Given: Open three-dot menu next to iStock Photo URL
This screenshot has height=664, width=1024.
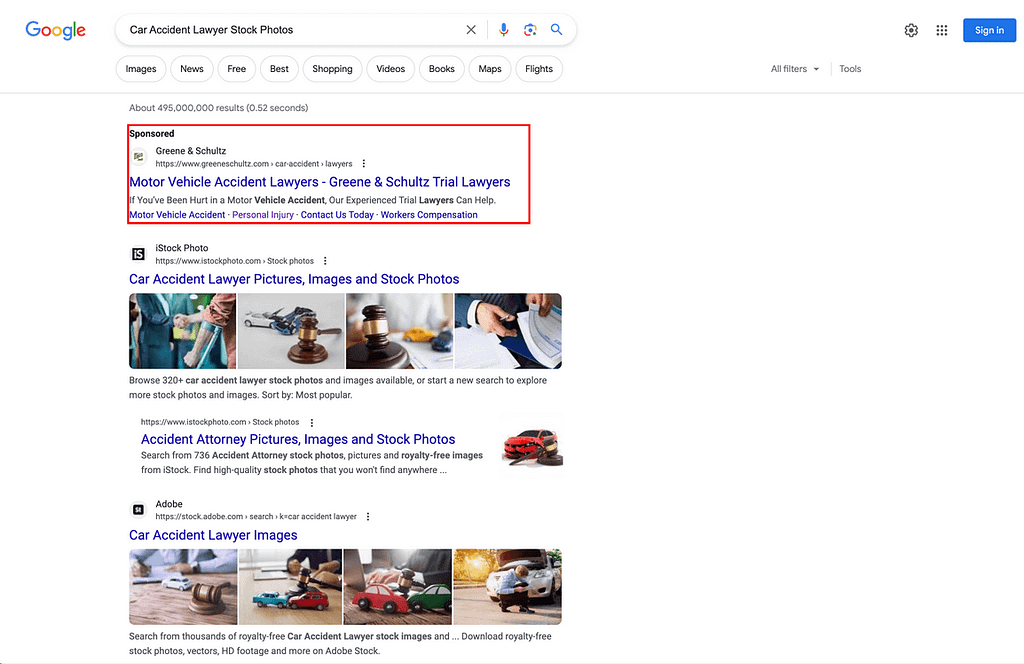Looking at the screenshot, I should (325, 261).
